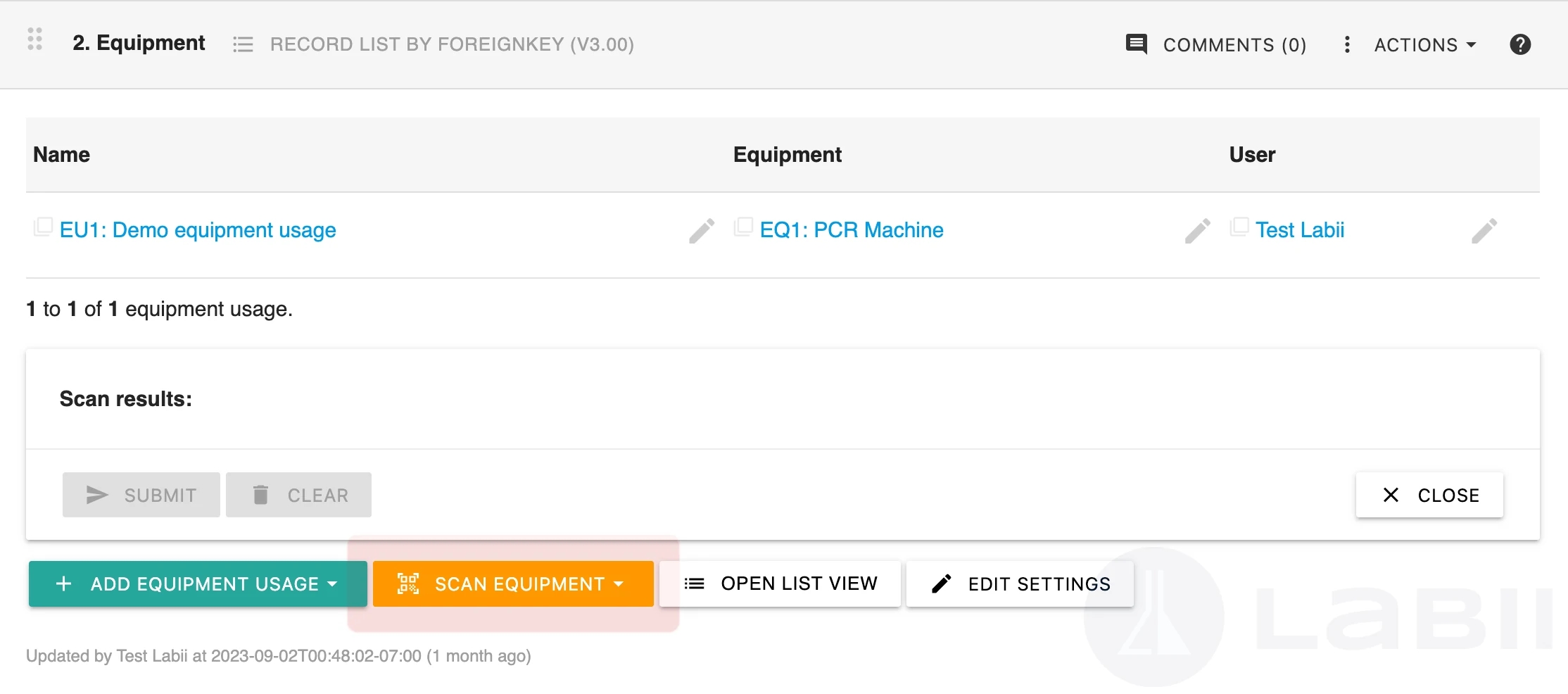Tick the checkbox before Test Labii

pos(1239,227)
